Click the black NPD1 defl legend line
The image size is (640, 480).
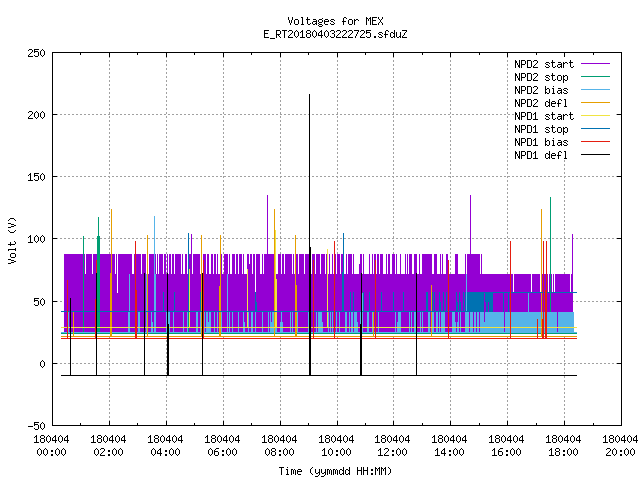click(x=595, y=155)
